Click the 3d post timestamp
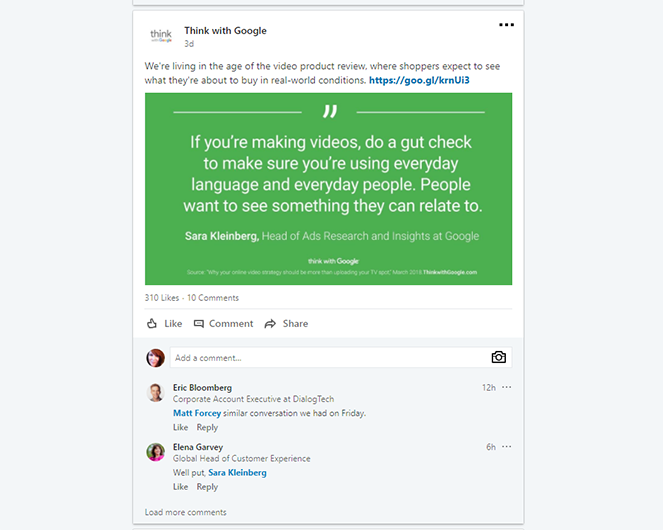The width and height of the screenshot is (663, 530). [x=189, y=44]
